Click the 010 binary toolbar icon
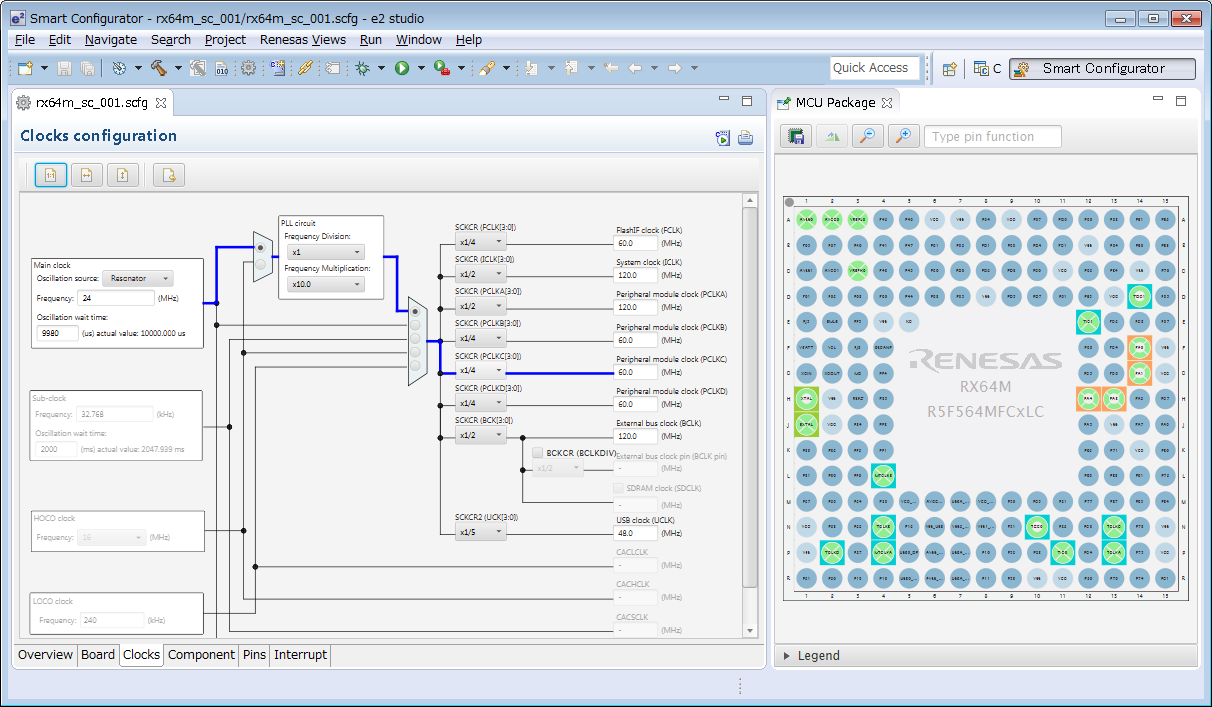The height and width of the screenshot is (707, 1212). point(221,68)
